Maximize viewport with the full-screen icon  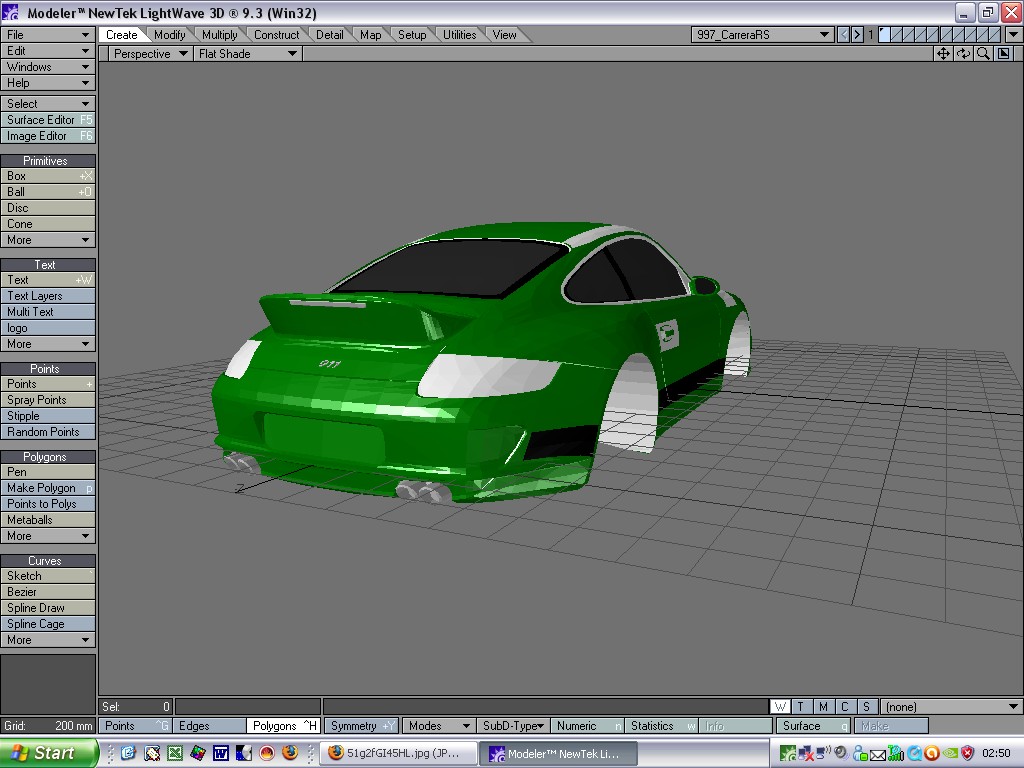click(1004, 54)
